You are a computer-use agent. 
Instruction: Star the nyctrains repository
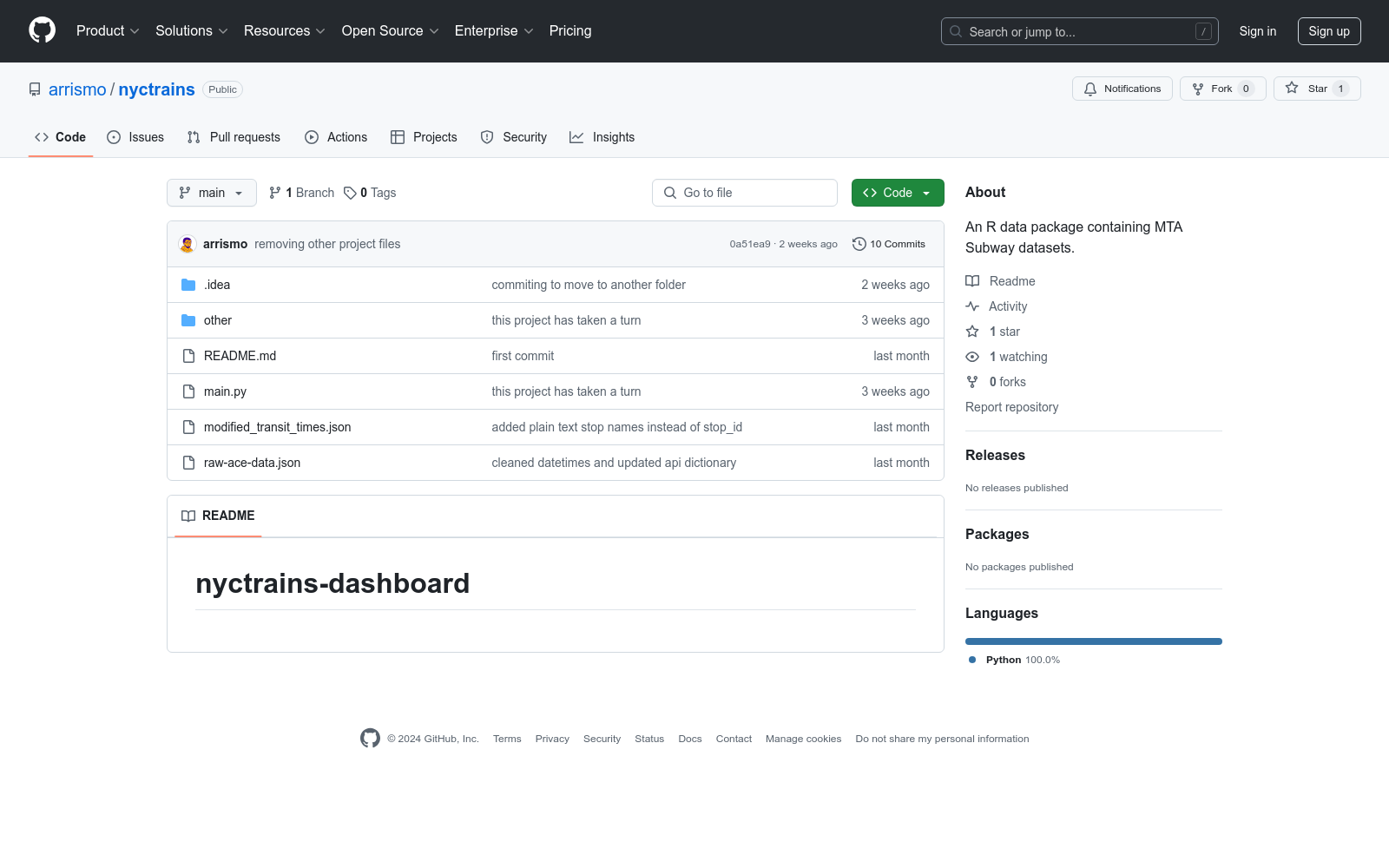pos(1317,89)
